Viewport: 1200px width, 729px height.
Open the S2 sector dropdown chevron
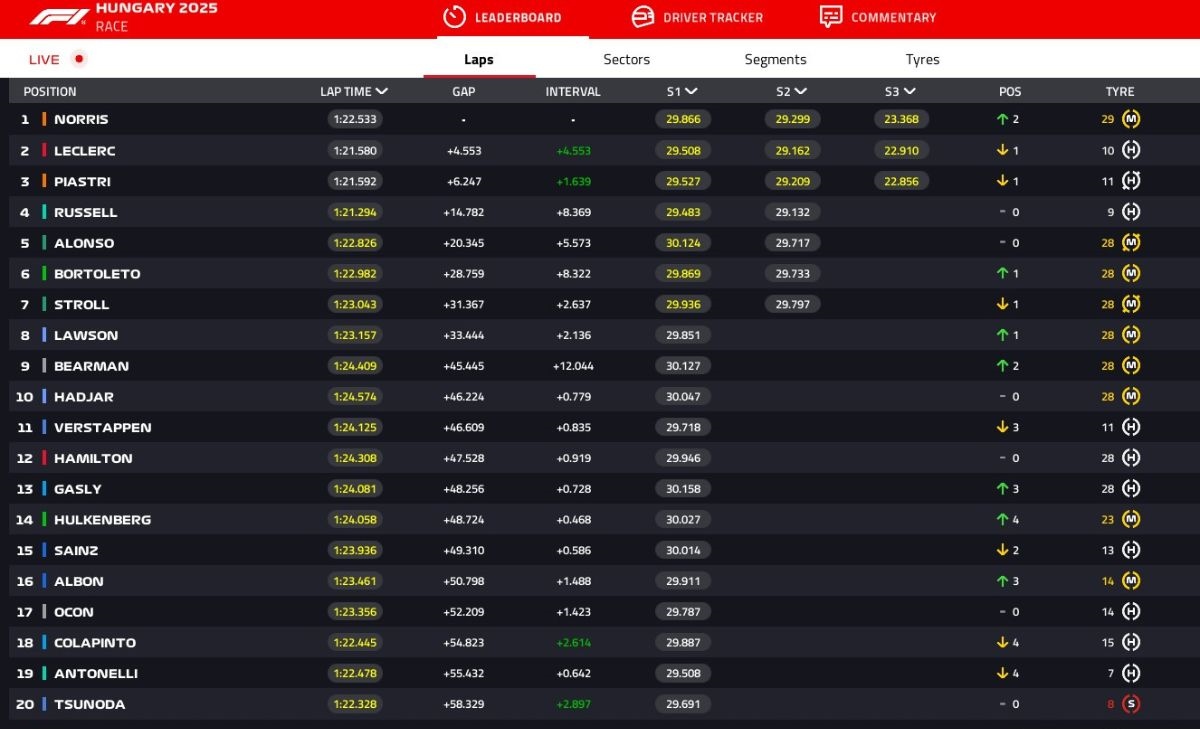[x=800, y=91]
